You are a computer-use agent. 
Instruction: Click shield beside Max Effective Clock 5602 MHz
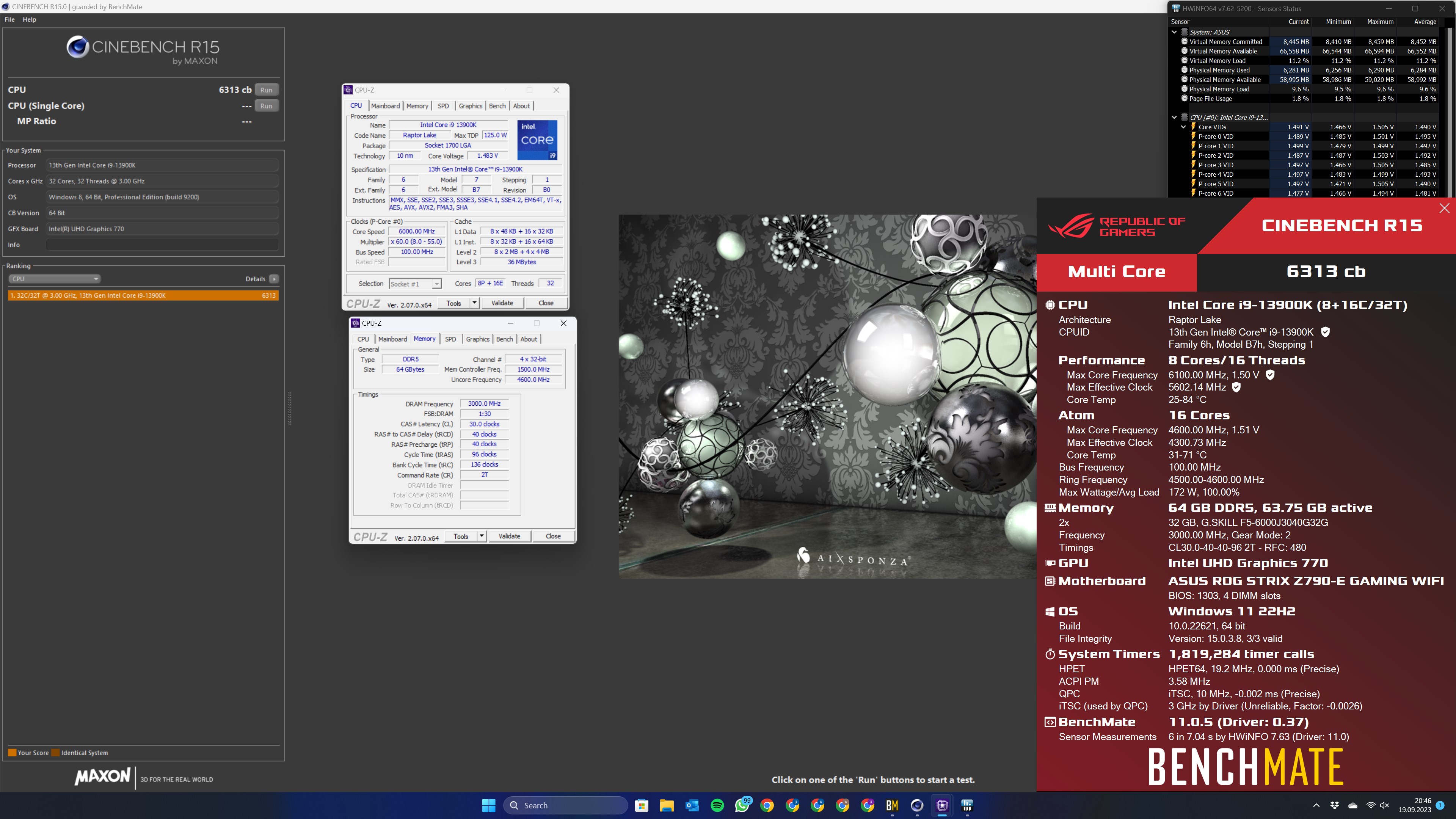(1236, 387)
